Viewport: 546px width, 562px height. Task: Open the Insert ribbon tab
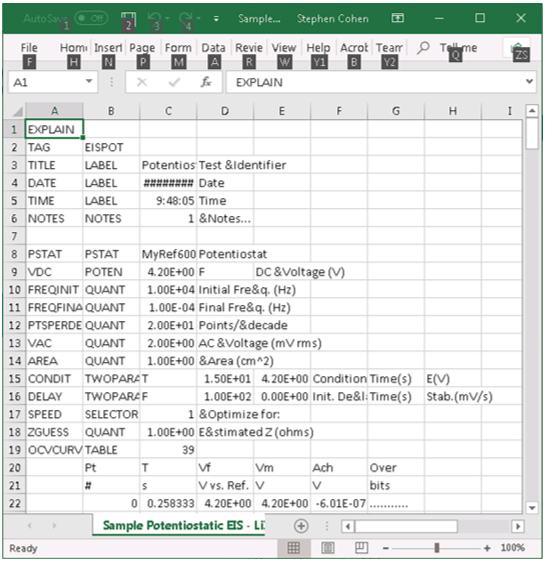108,48
